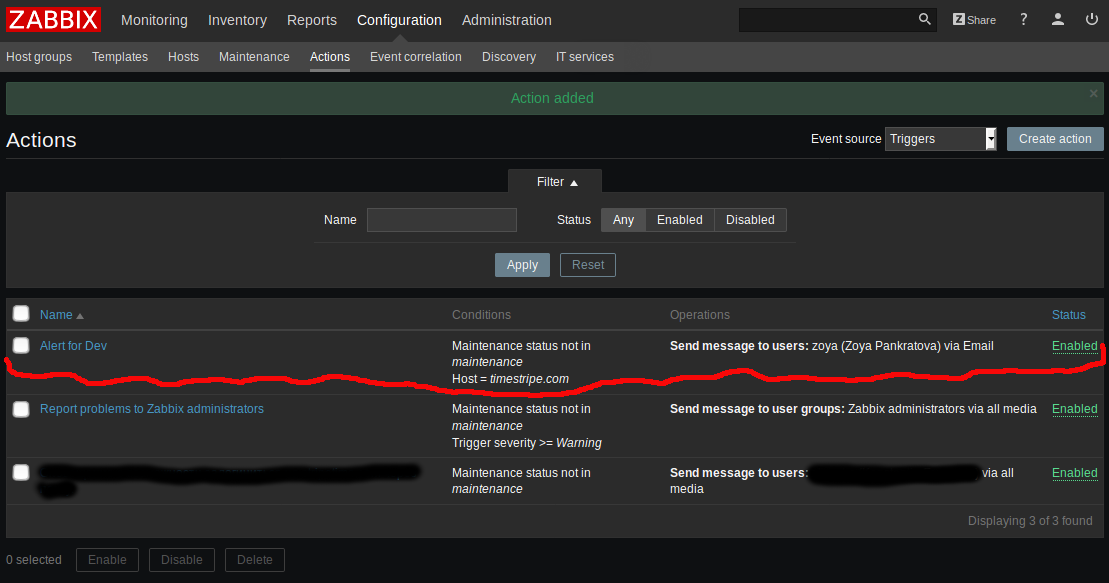
Task: Click the Zabbix logo
Action: [54, 20]
